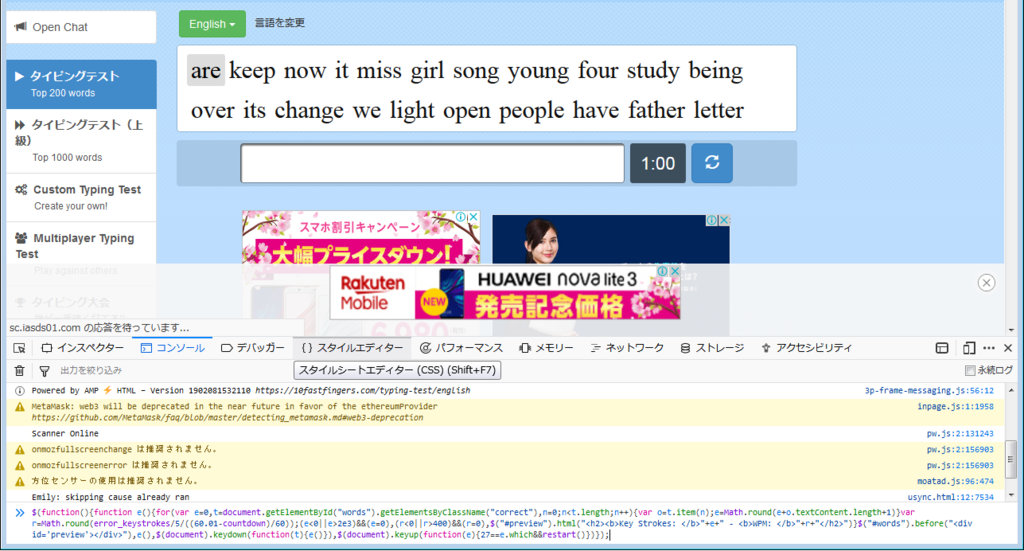Click the スマホ割引キャンペーン ad
Image resolution: width=1024 pixels, height=551 pixels.
click(360, 236)
